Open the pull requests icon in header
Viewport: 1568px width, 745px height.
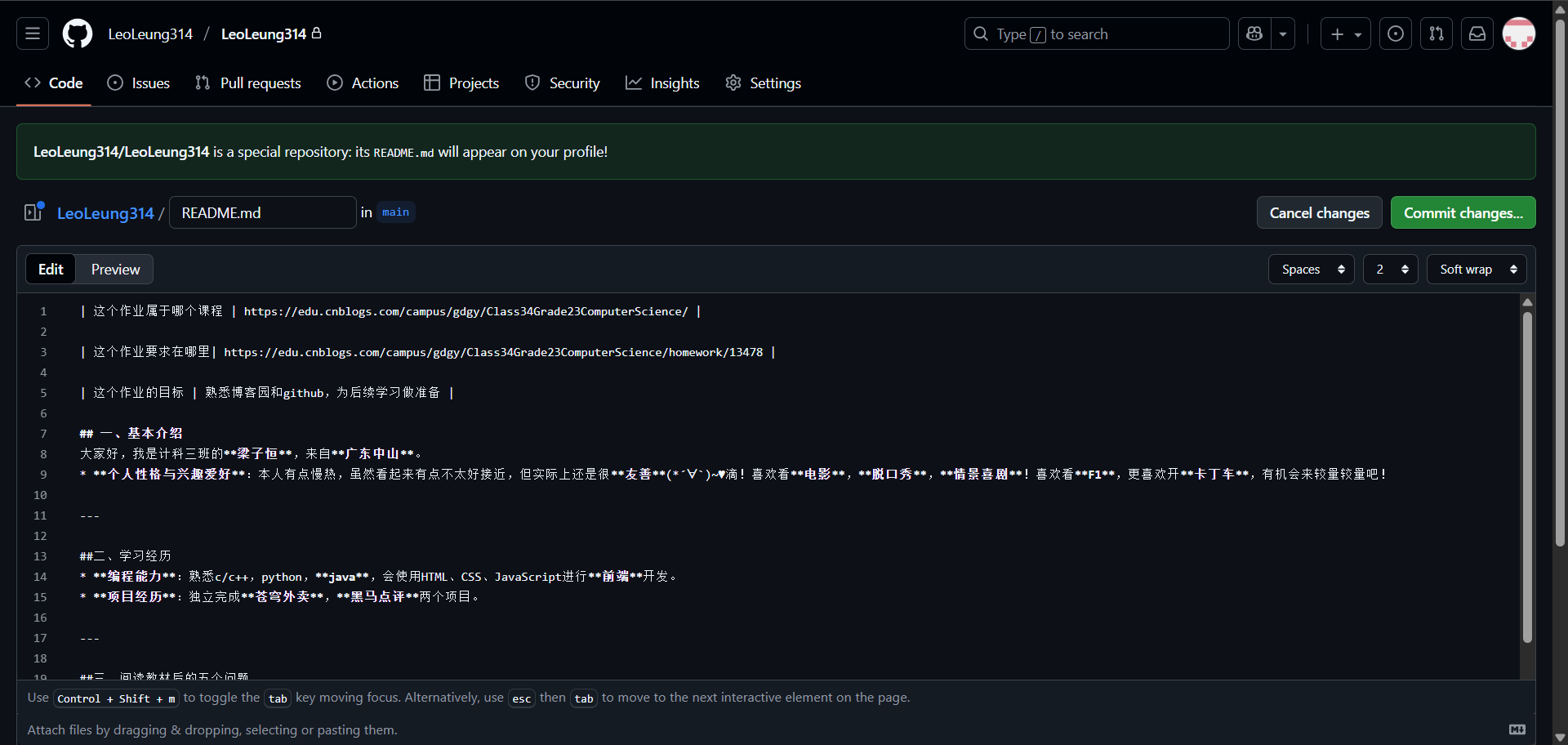click(1437, 33)
